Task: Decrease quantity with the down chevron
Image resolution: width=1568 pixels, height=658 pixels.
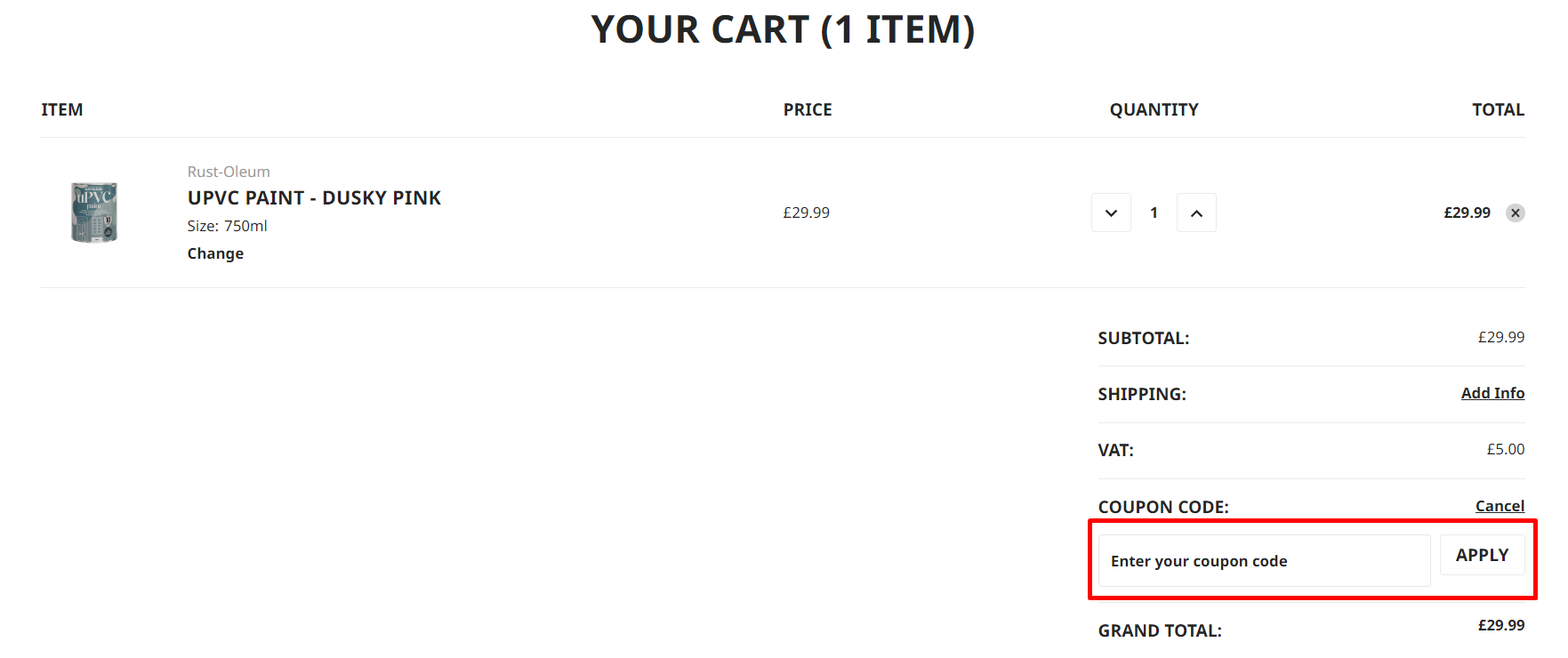Action: coord(1111,213)
